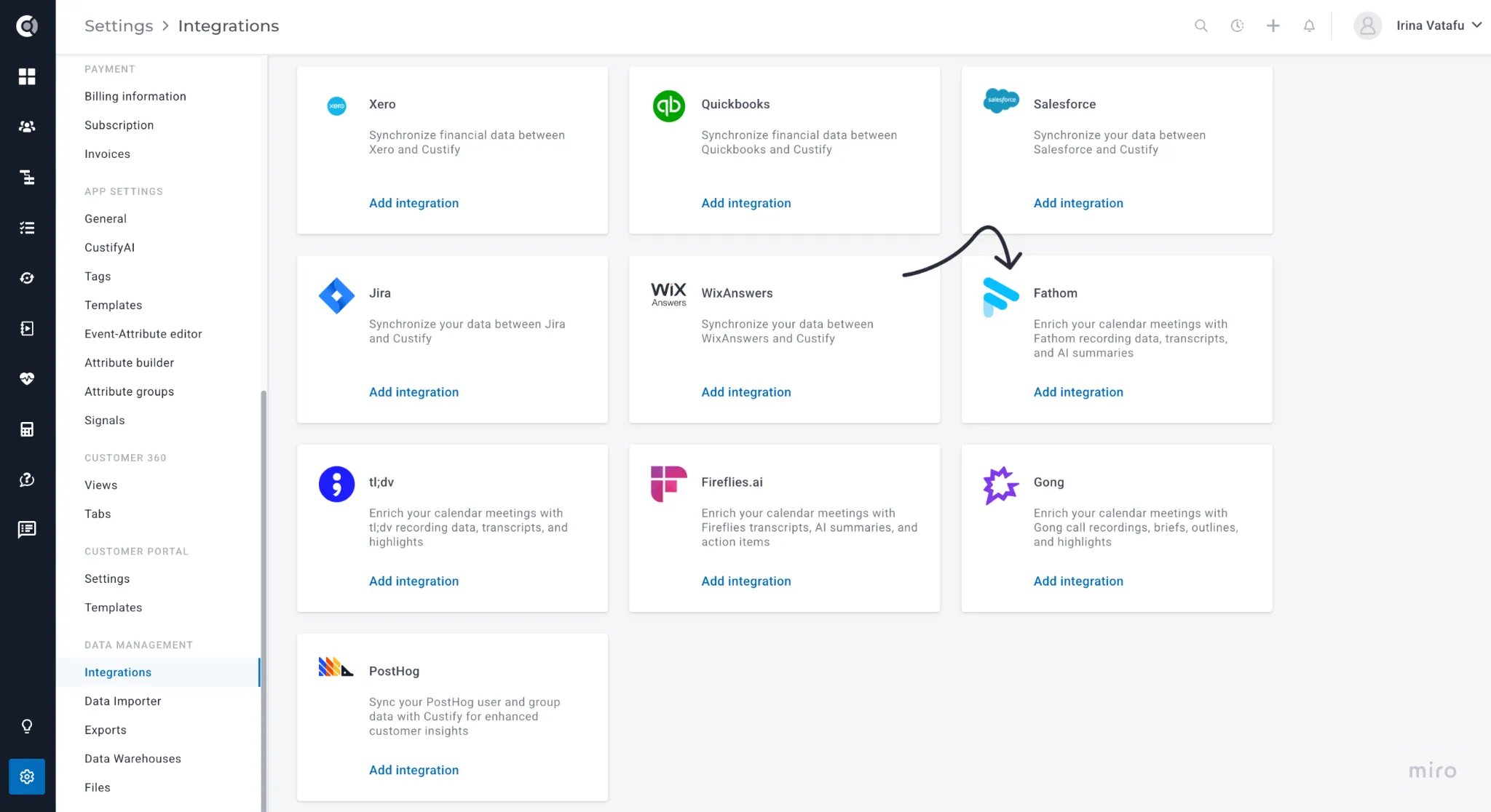Go to Settings breadcrumb
The height and width of the screenshot is (812, 1491).
coord(119,25)
